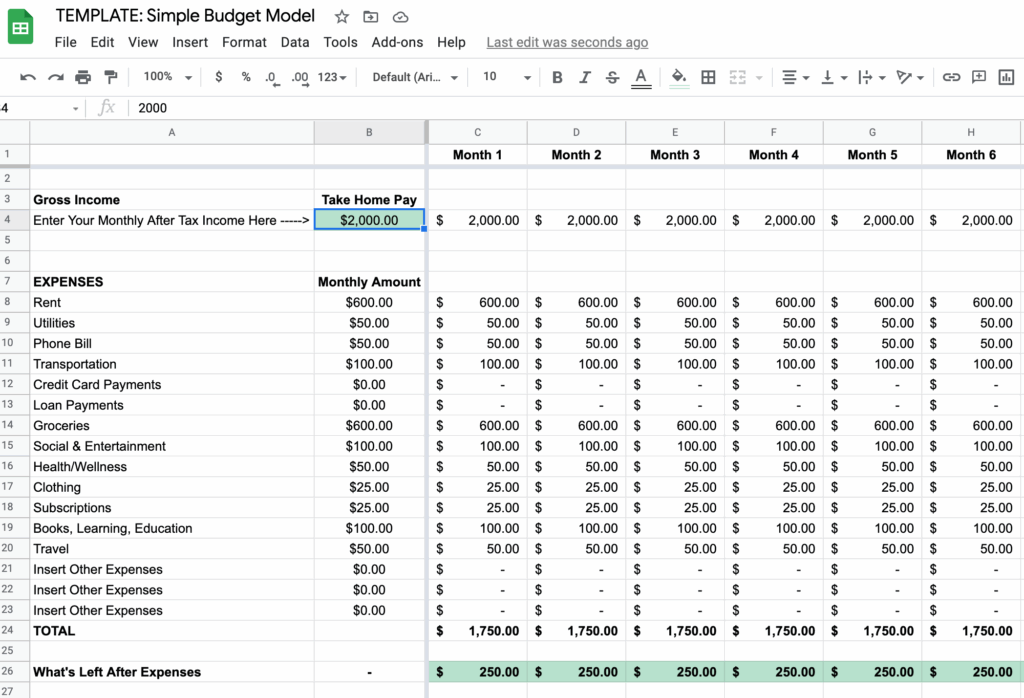Open the Add-ons menu

coord(395,42)
